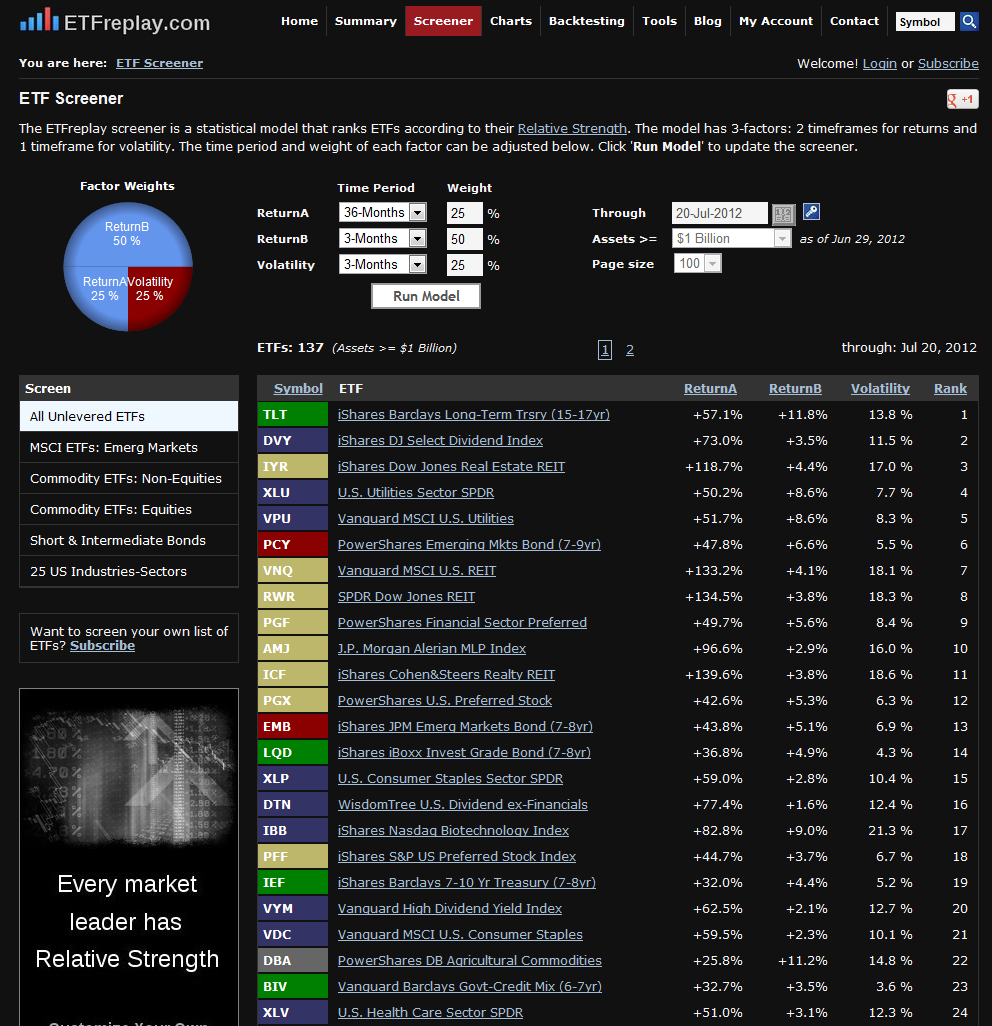Open the Tools menu item
The image size is (992, 1026).
(660, 21)
